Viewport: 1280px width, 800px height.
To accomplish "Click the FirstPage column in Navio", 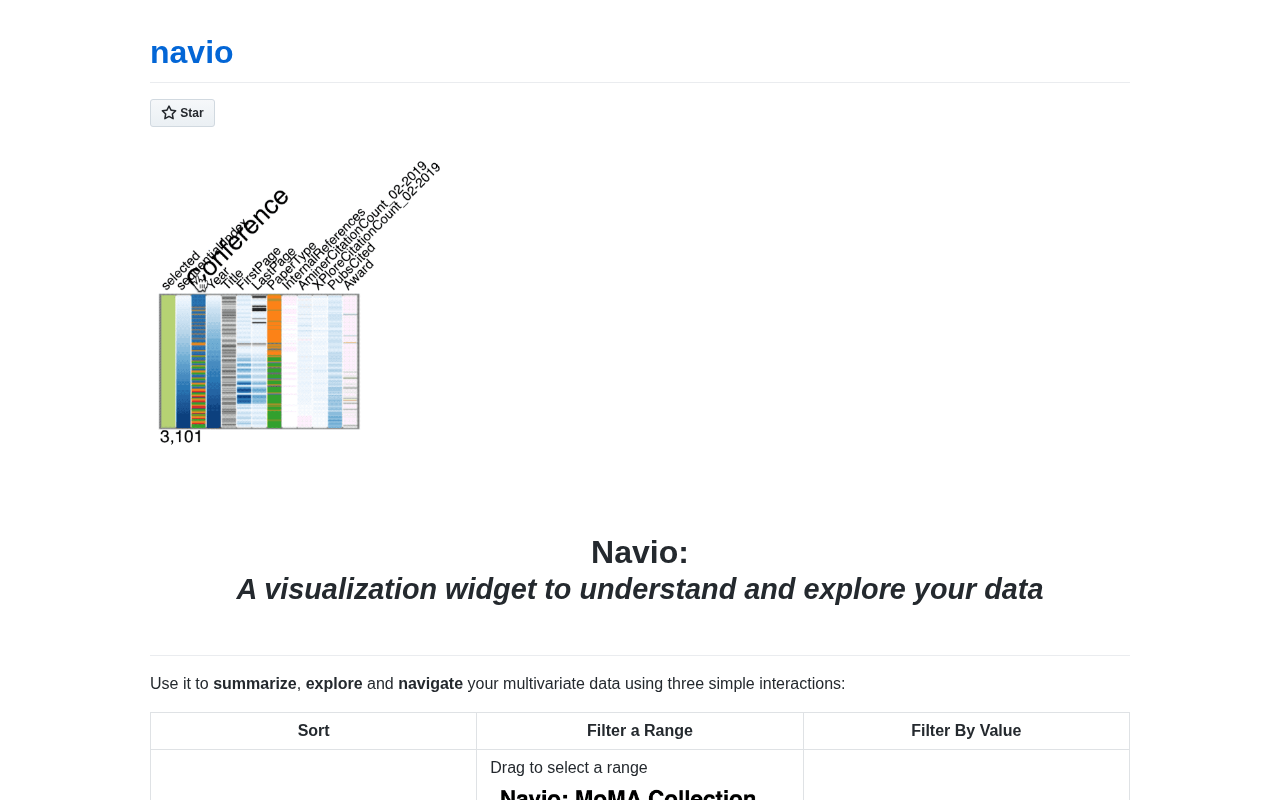I will coord(244,361).
